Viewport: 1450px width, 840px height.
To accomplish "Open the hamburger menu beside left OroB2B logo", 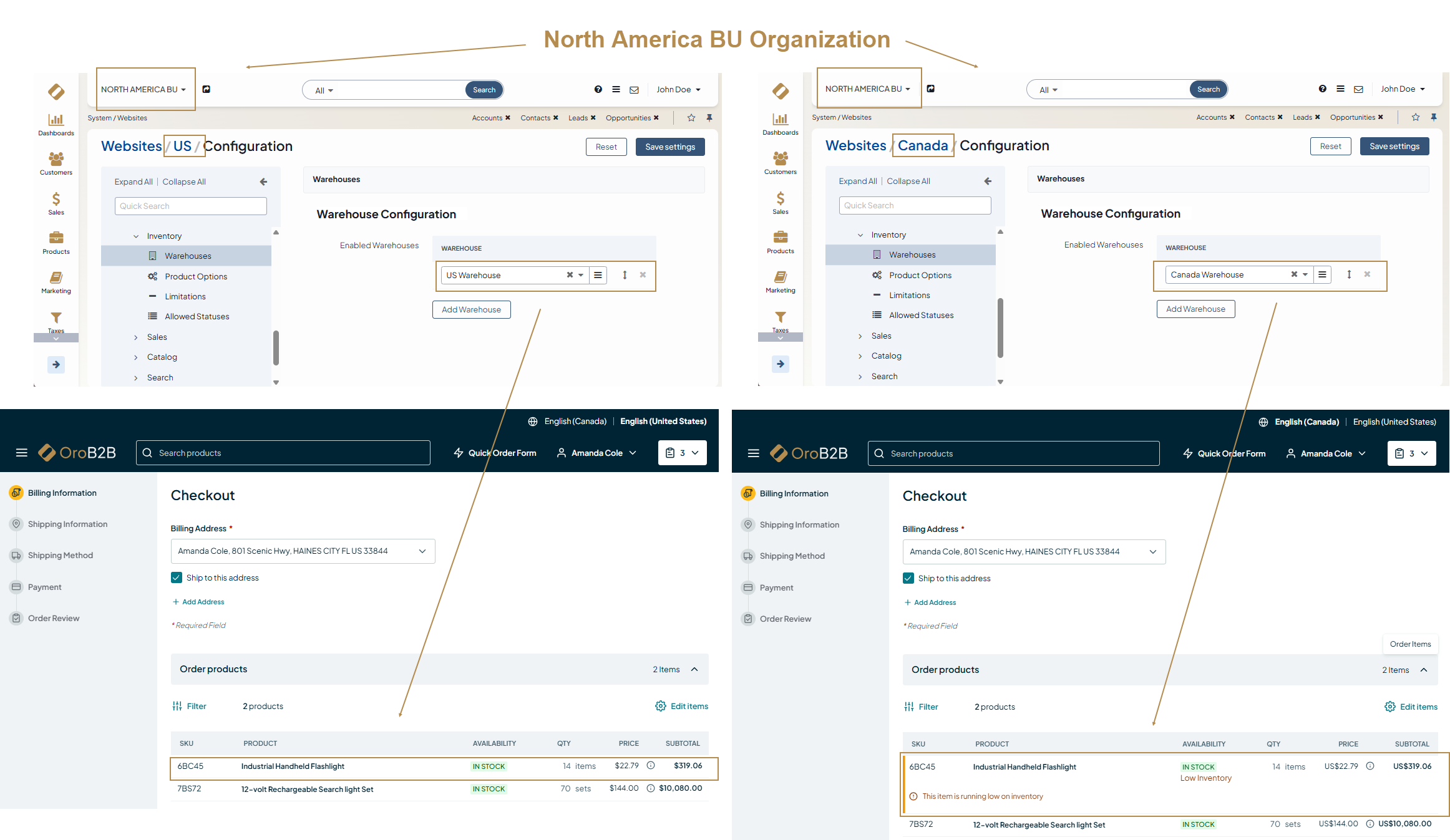I will point(22,453).
